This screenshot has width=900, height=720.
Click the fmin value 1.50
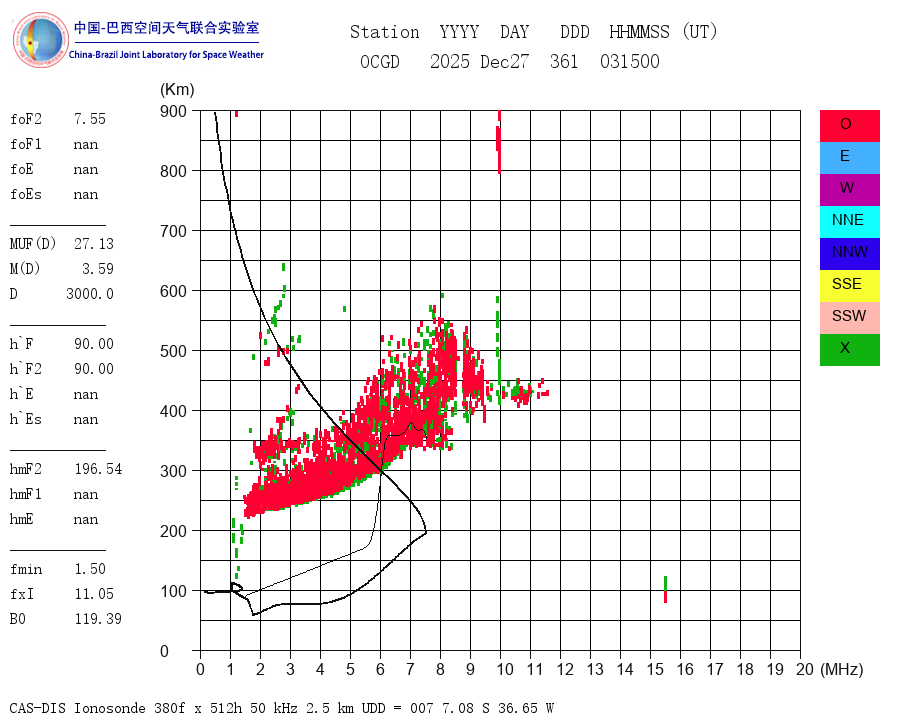coord(90,569)
